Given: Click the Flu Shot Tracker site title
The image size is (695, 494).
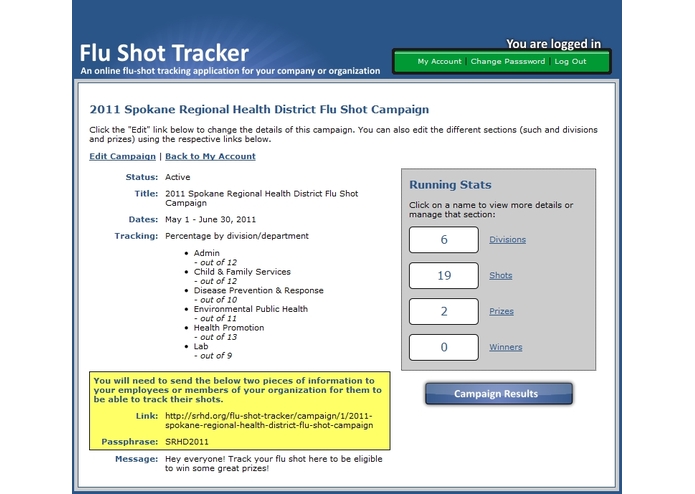Looking at the screenshot, I should click(164, 53).
